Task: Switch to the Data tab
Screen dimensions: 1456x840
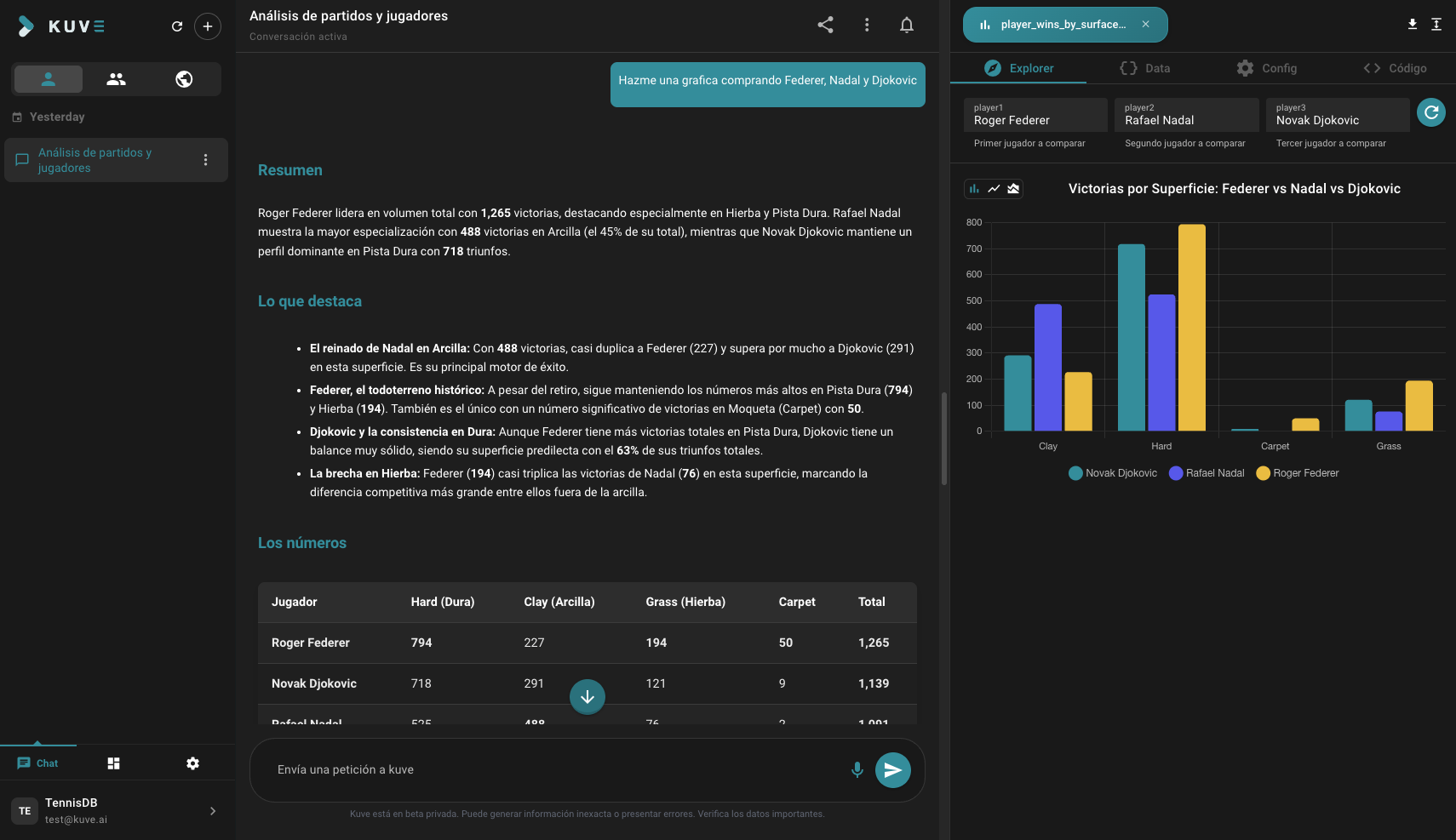Action: coord(1145,68)
